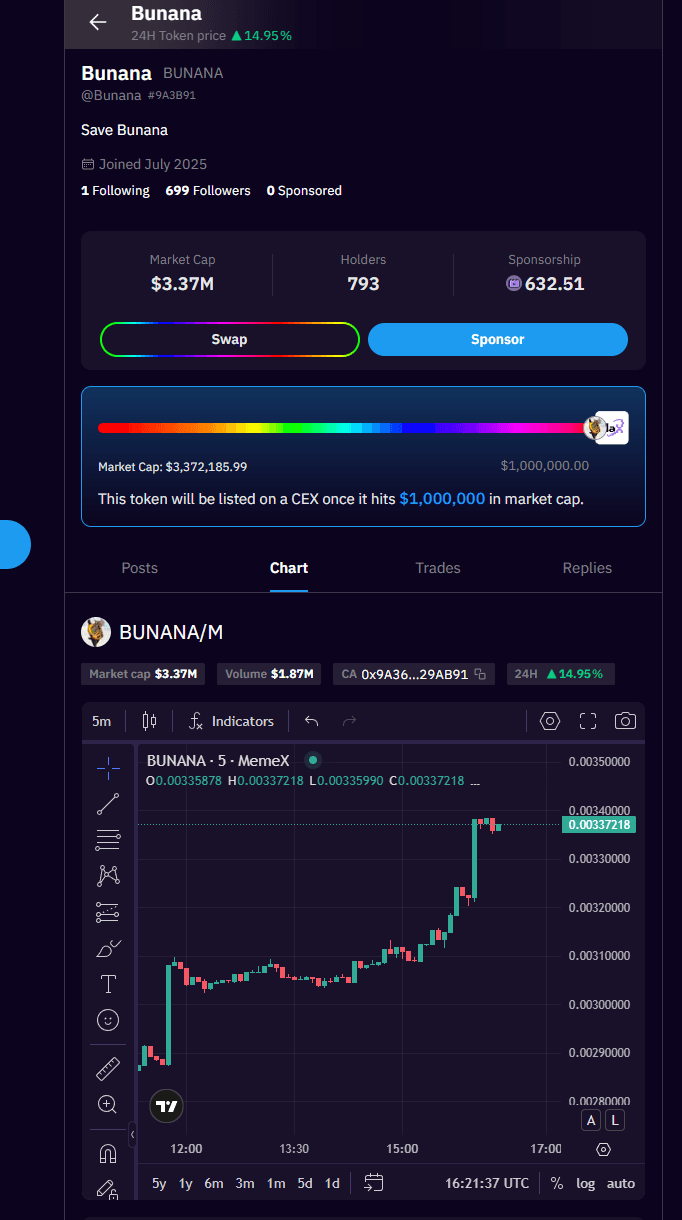Click the $1,000,000 link text
Screen dimensions: 682x1220
click(442, 498)
